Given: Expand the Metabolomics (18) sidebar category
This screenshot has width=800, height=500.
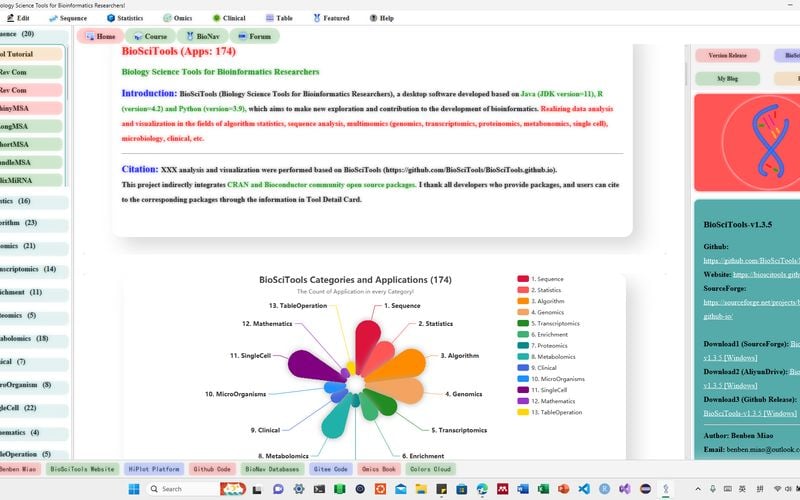Looking at the screenshot, I should pos(34,338).
